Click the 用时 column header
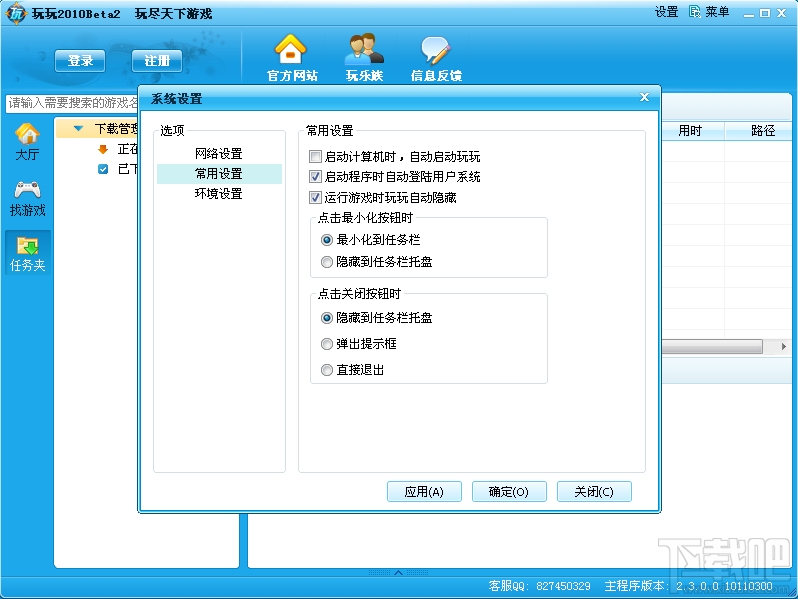The height and width of the screenshot is (599, 798). tap(692, 131)
